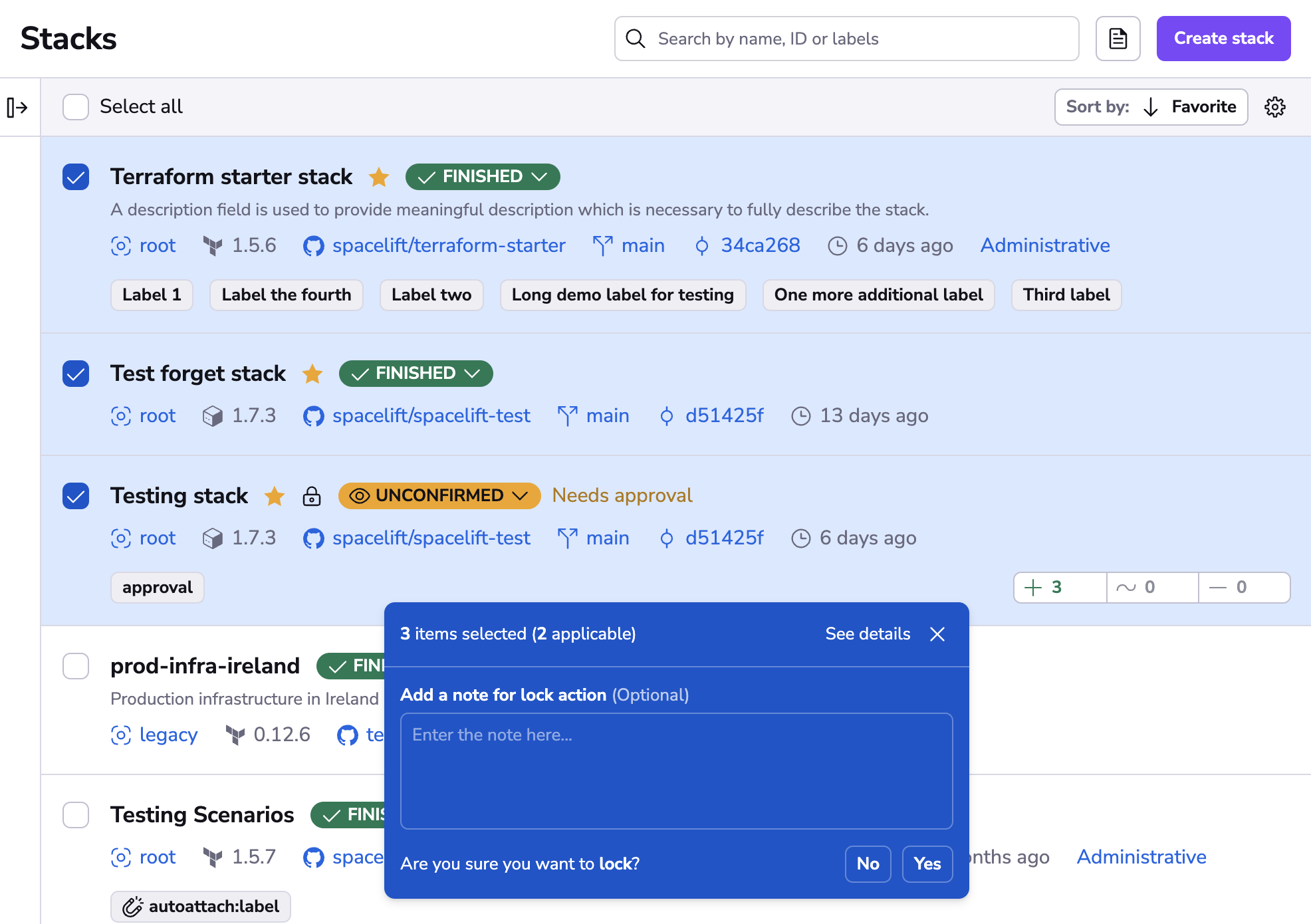Image resolution: width=1311 pixels, height=924 pixels.
Task: Click GitHub icon for spacelift/terraform-starter
Action: coord(313,246)
